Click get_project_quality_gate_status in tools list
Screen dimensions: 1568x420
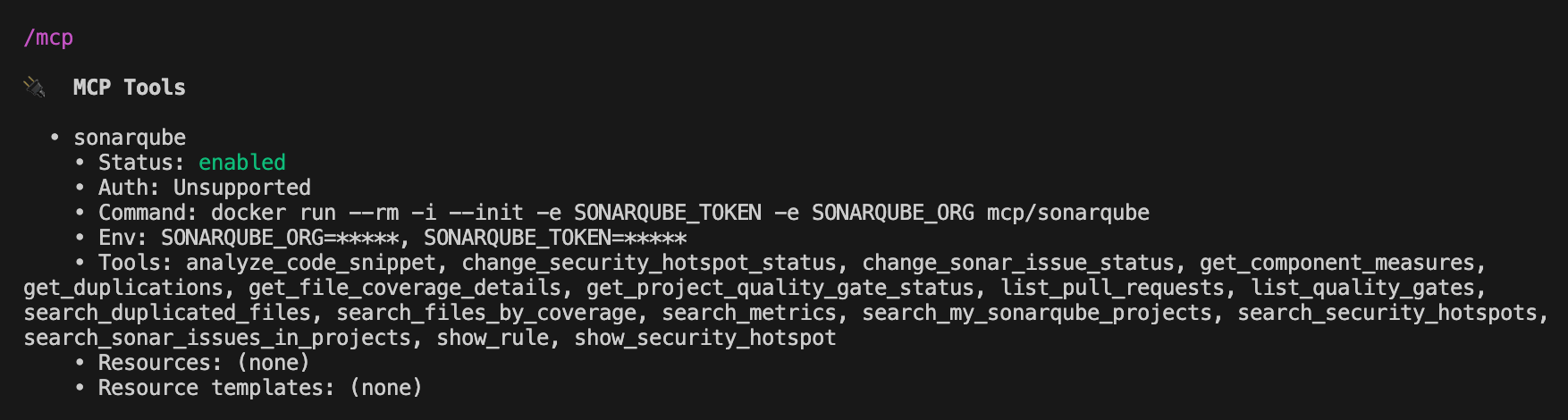(780, 288)
